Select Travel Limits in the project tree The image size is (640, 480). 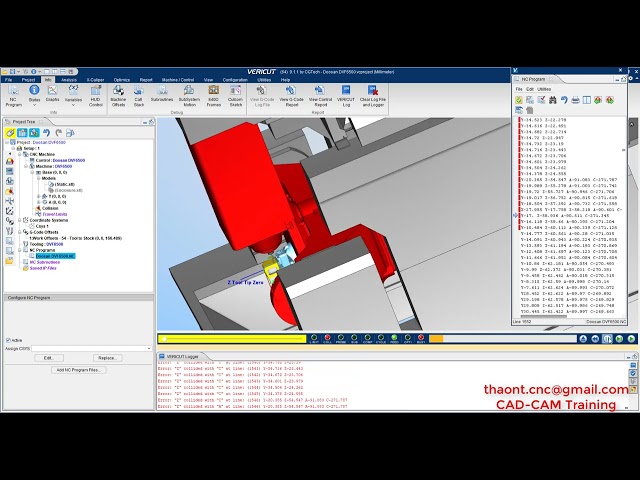pos(54,214)
